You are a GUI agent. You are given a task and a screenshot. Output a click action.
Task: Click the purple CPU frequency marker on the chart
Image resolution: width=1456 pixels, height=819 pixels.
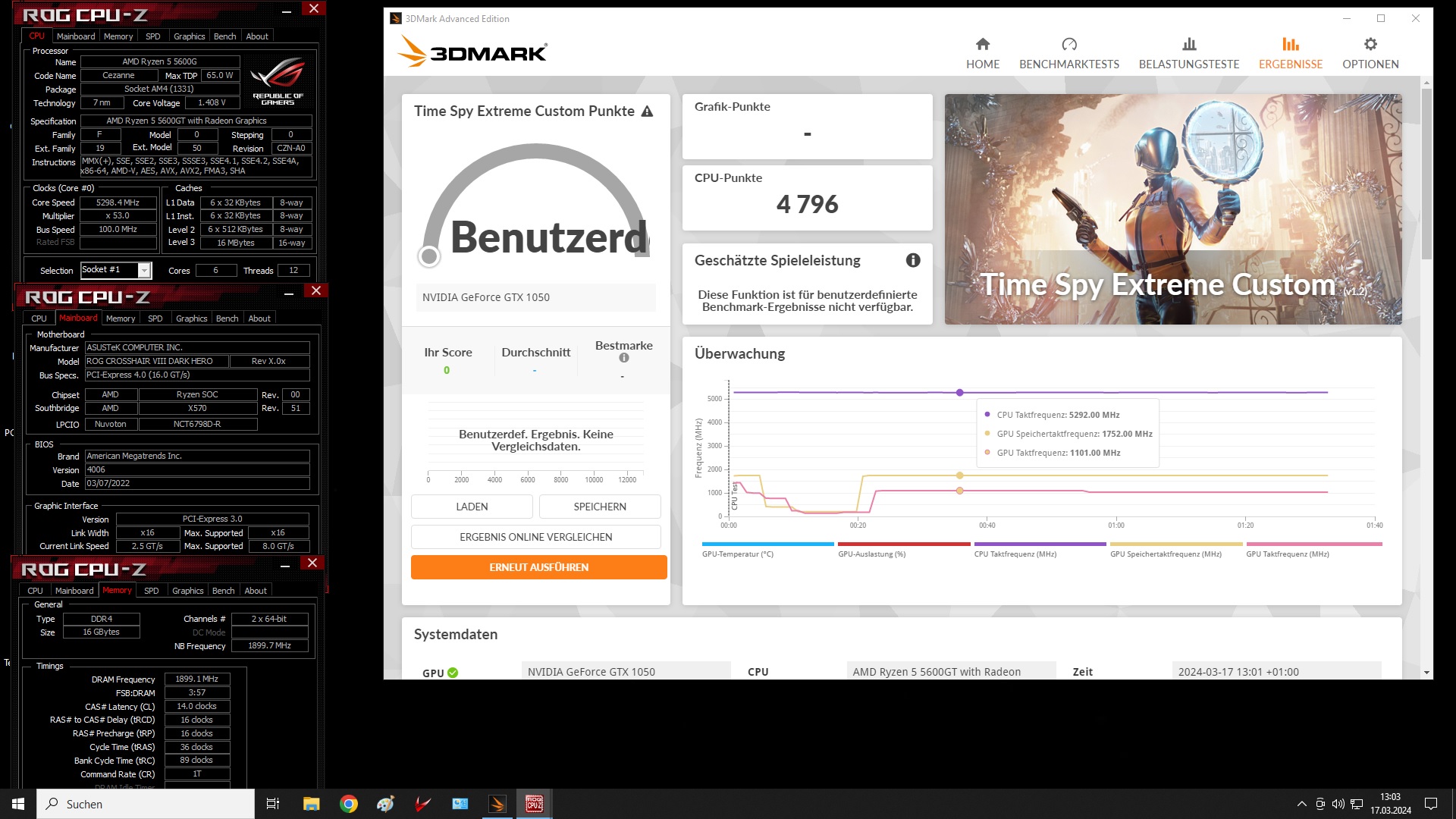[960, 393]
